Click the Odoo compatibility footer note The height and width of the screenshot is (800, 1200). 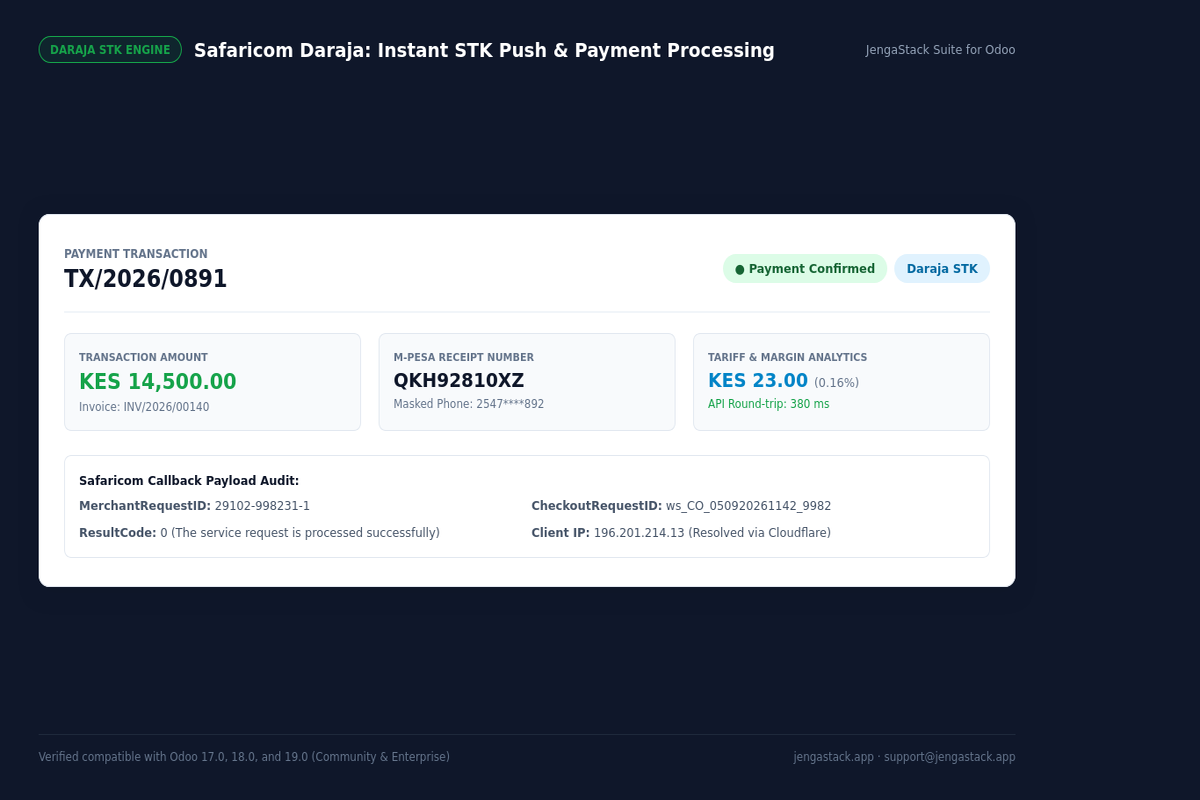click(x=244, y=757)
